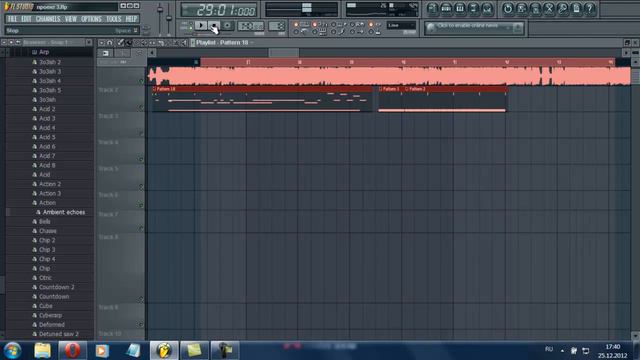Open the project info shortcut icon

point(576,9)
